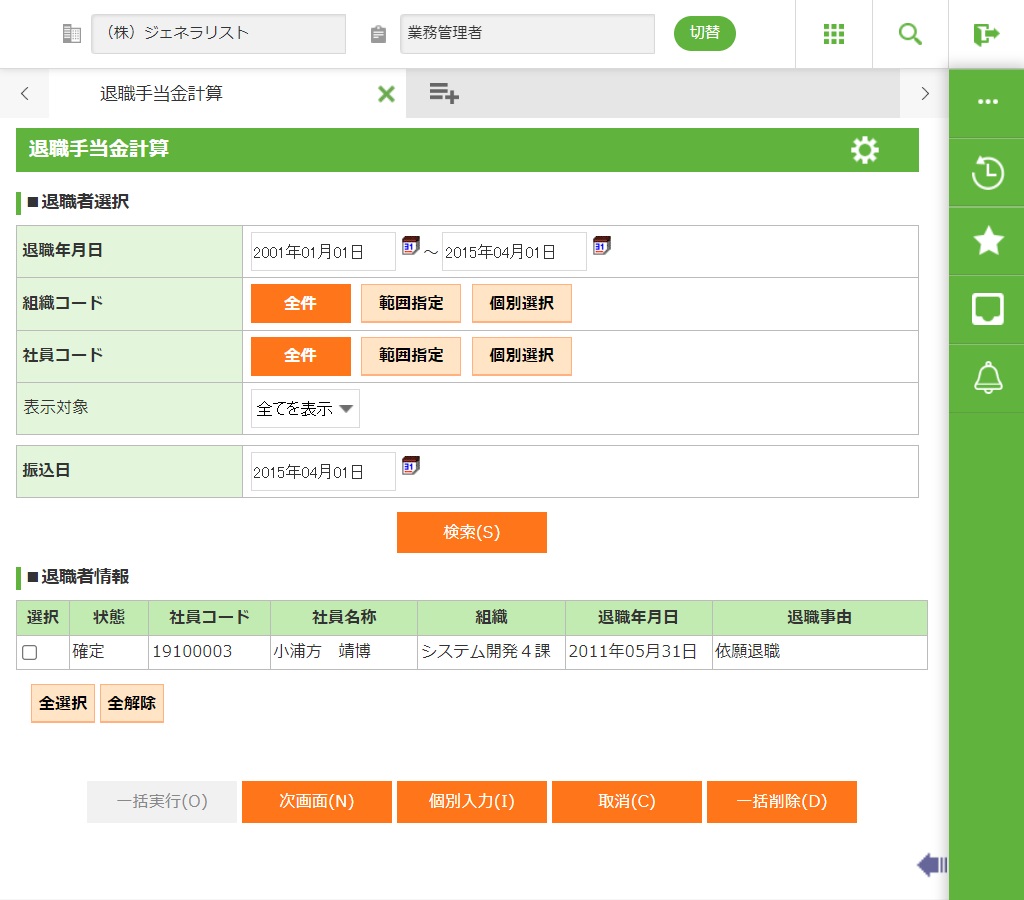Click the search magnifier icon
Screen dimensions: 1024x900
[910, 34]
